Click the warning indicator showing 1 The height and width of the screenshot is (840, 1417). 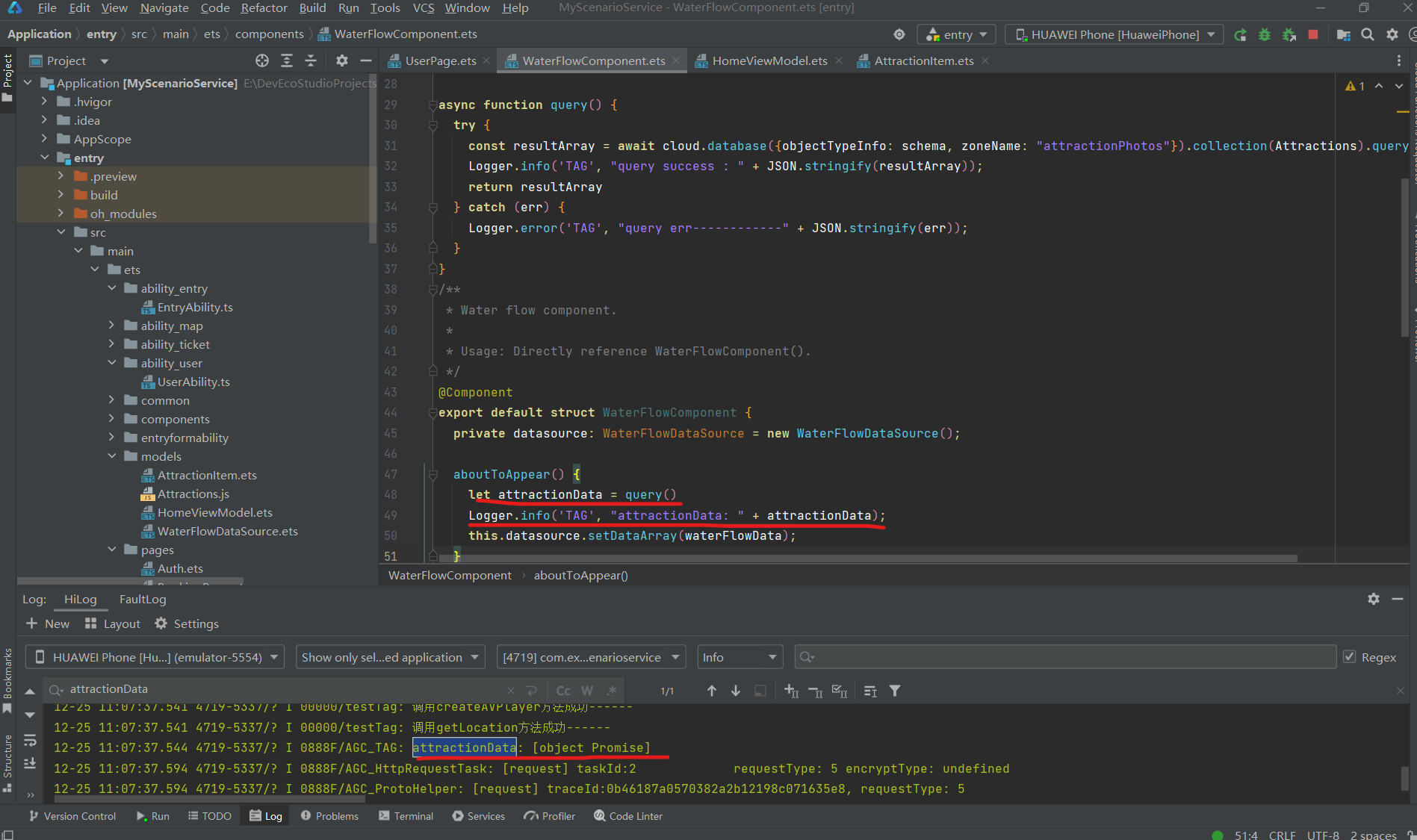1355,86
